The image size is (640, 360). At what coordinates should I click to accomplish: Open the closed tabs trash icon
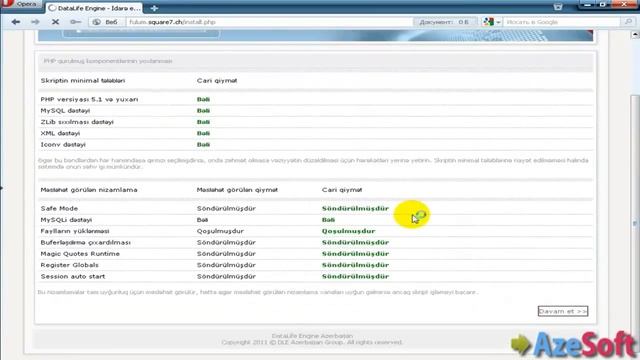(558, 7)
